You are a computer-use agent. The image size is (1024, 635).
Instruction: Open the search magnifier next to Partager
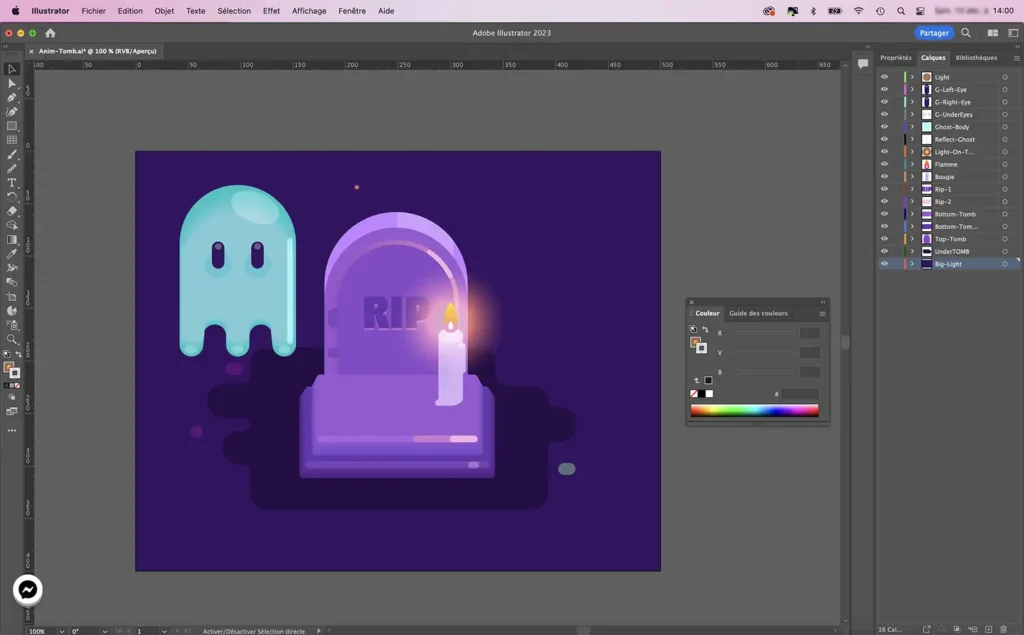[966, 33]
